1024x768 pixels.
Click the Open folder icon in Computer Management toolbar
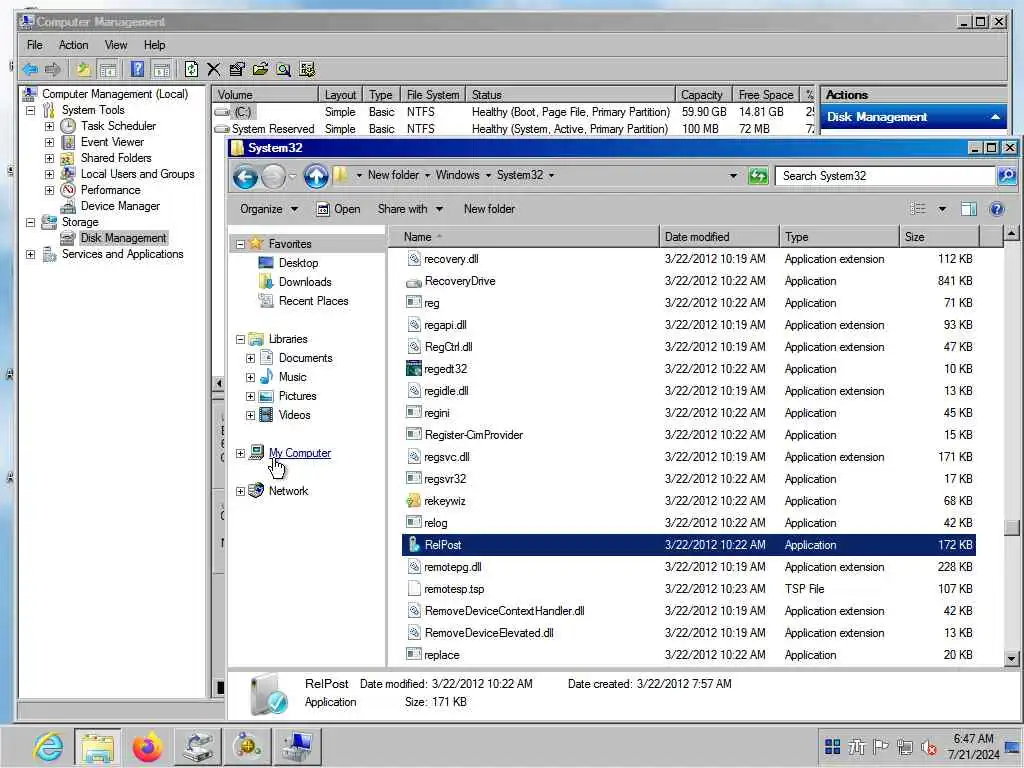pos(260,69)
